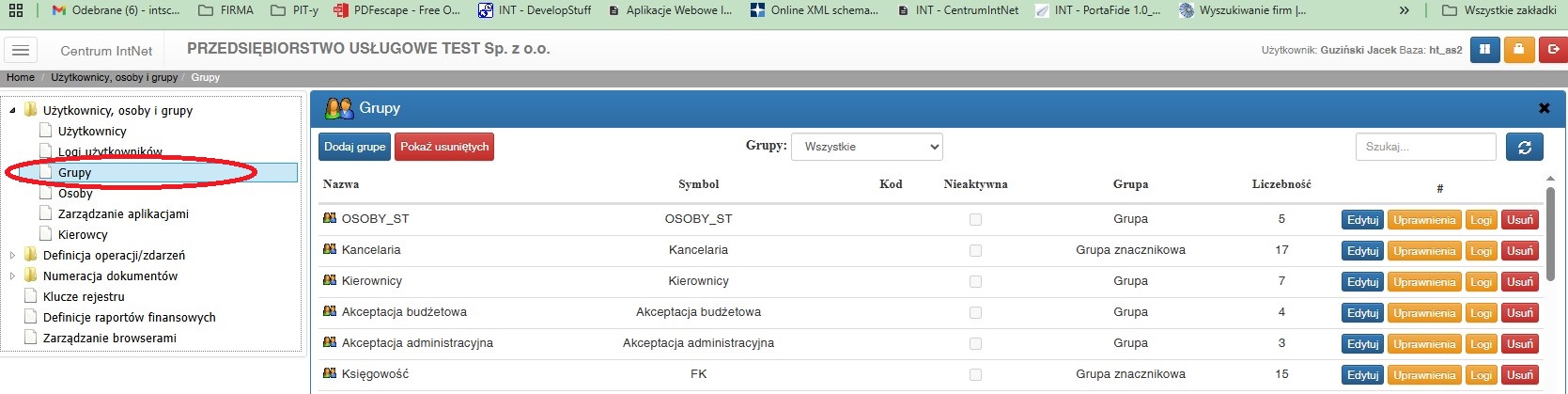Collapse Użytkownicy, osoby i grupy node
1568x394 pixels.
click(12, 110)
